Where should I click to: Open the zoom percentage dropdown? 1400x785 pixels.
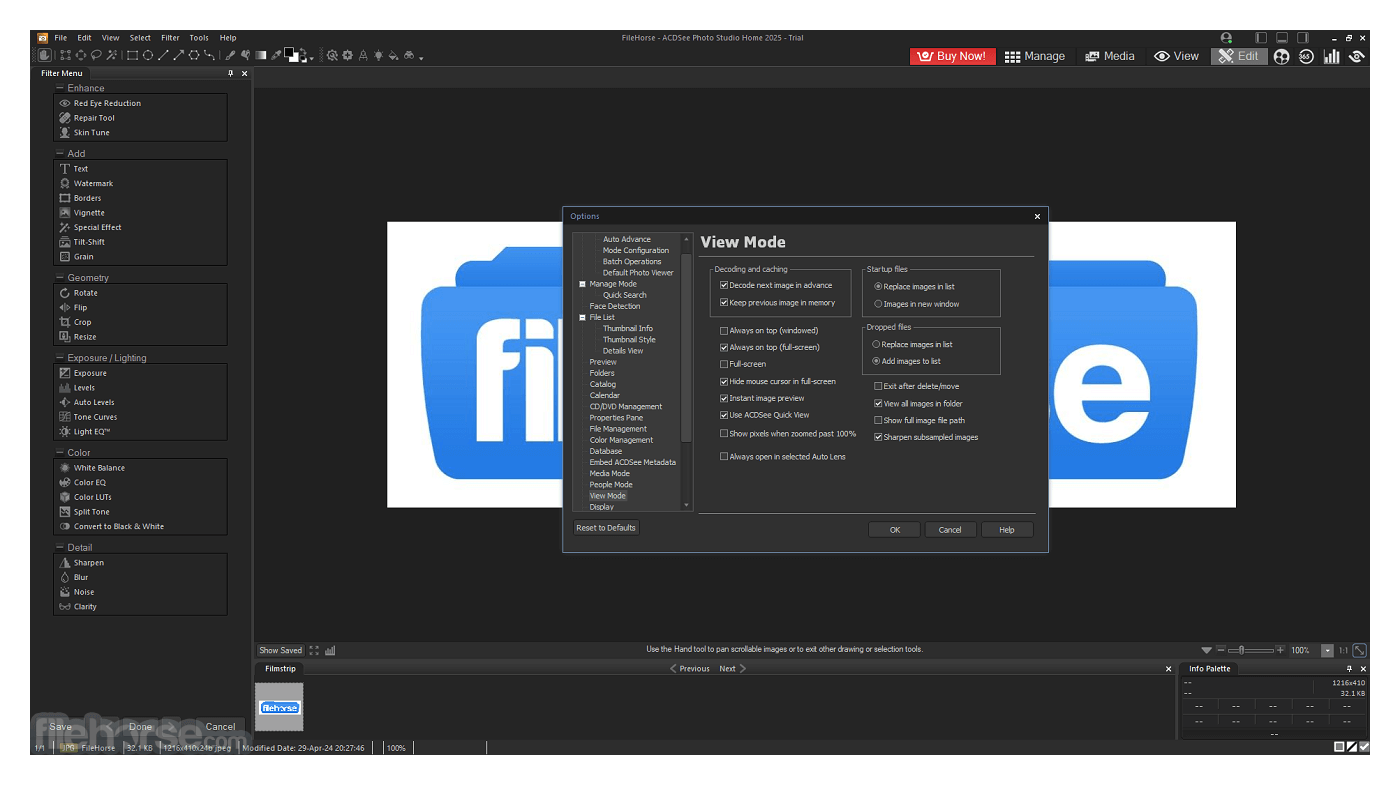click(x=1327, y=650)
